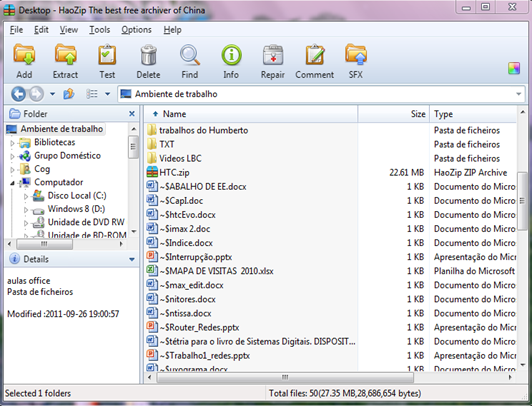Select the ~$CapI.doc file

point(181,200)
